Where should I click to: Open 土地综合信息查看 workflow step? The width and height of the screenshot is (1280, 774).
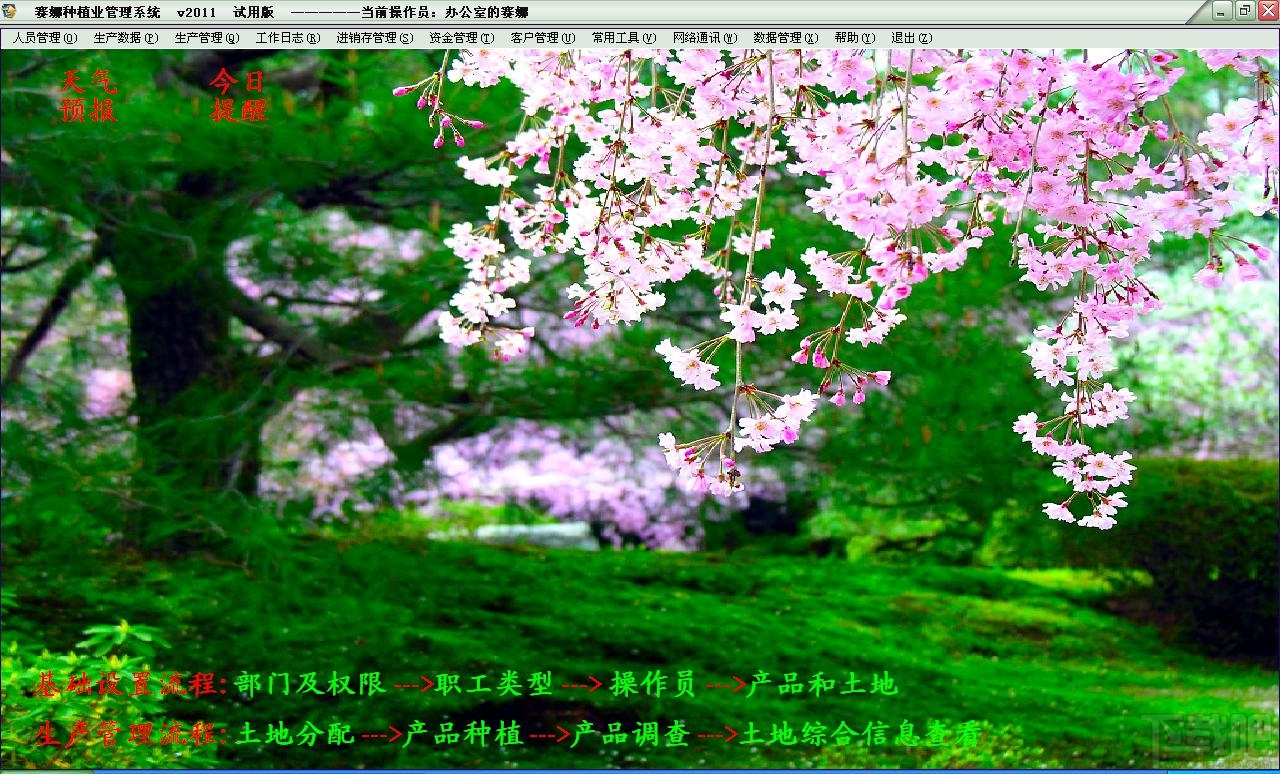click(860, 734)
